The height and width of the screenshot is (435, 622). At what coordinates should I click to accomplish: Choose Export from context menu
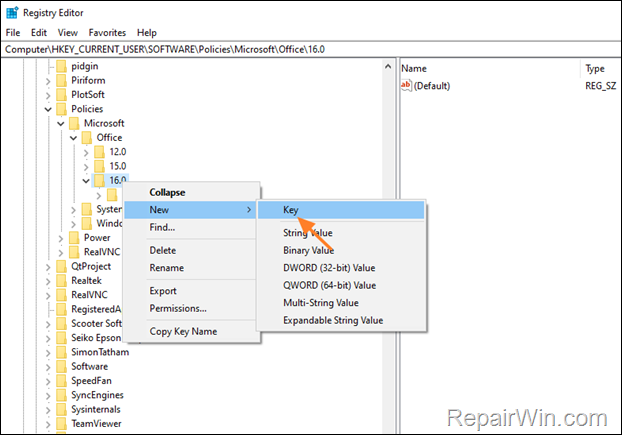pyautogui.click(x=191, y=291)
